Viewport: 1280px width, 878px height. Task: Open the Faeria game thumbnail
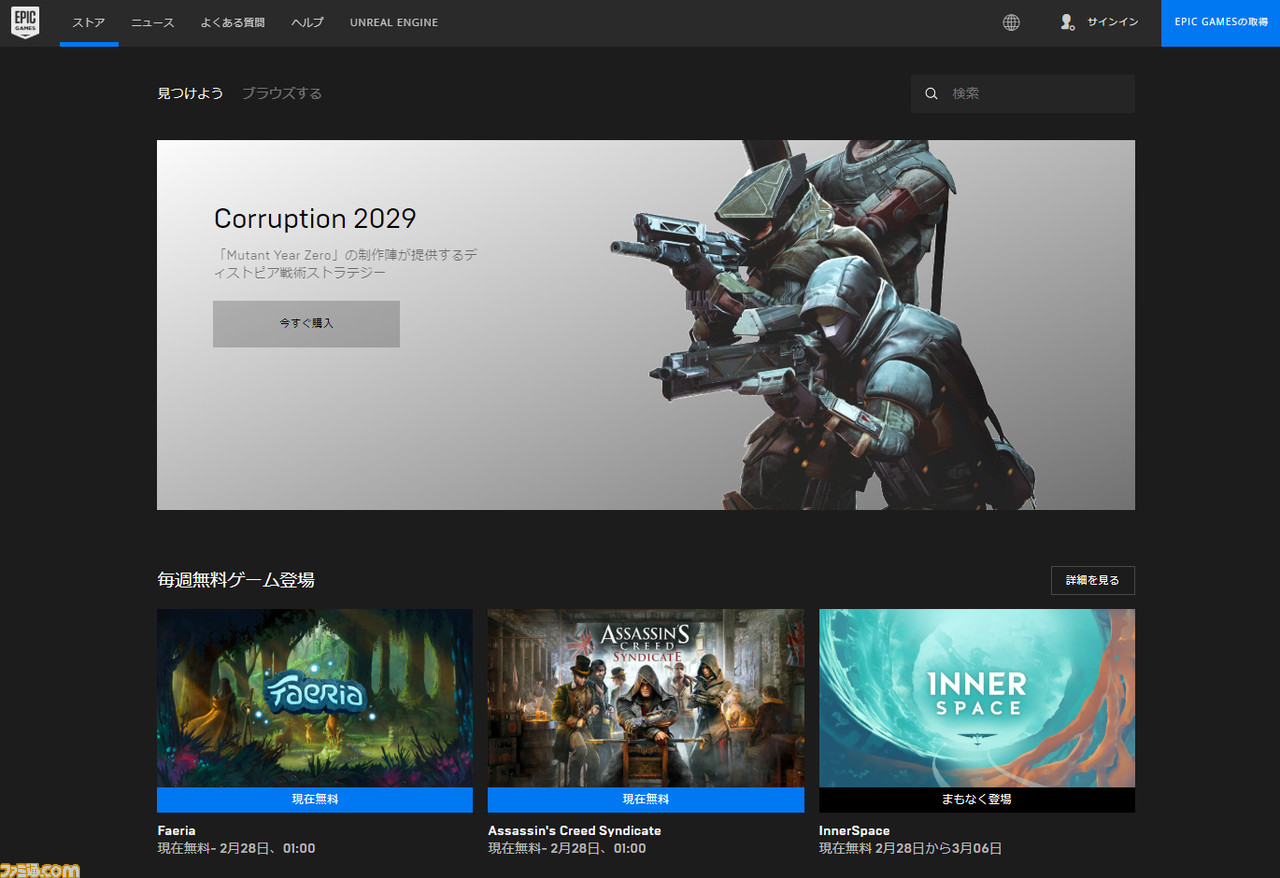pos(315,698)
